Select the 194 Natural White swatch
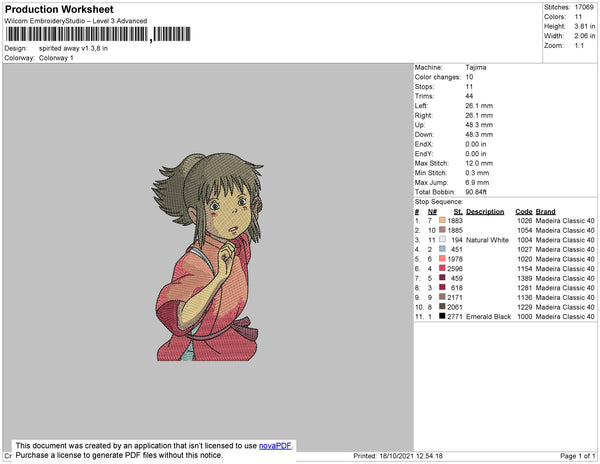600x464 pixels. [x=442, y=239]
